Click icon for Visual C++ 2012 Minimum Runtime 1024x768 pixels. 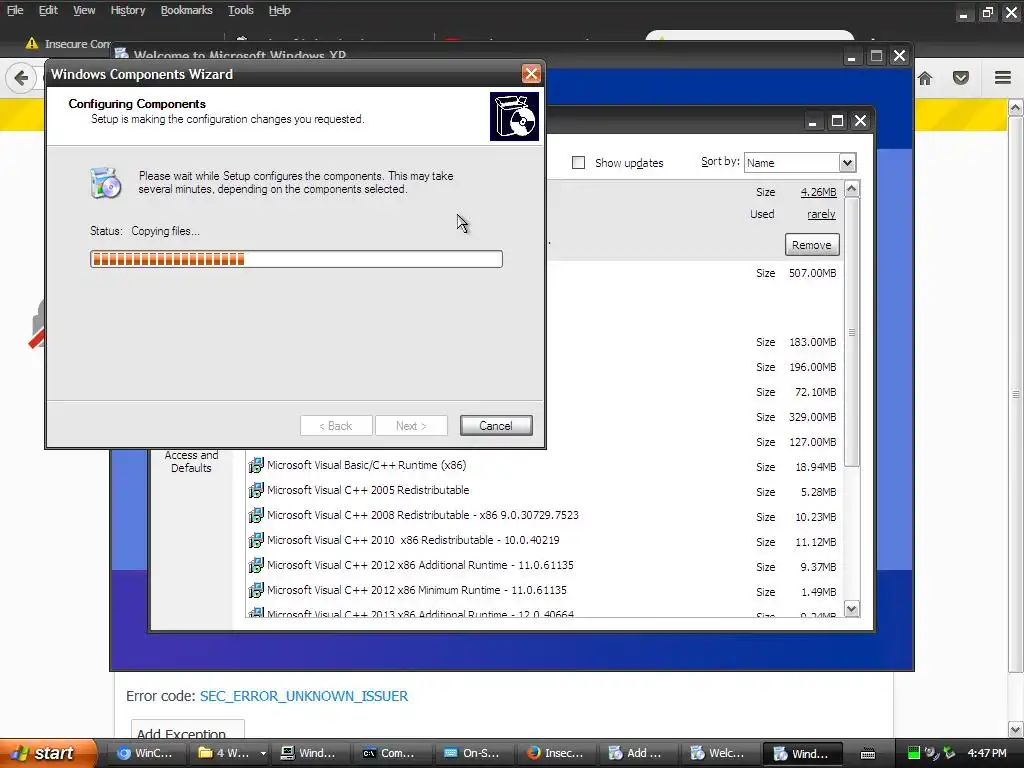(x=256, y=590)
